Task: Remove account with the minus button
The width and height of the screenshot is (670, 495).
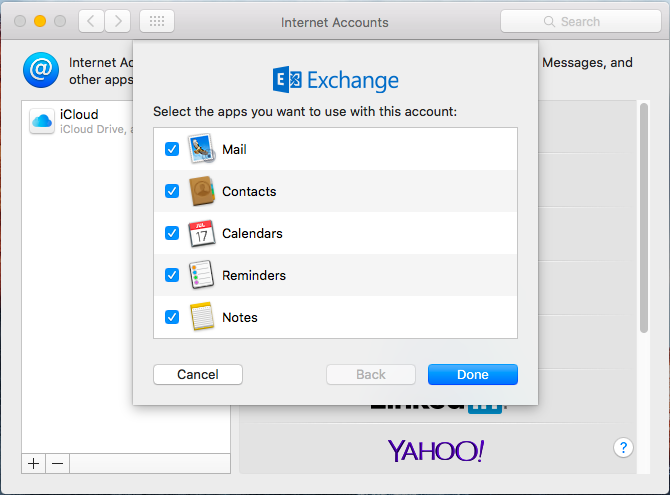Action: (57, 463)
